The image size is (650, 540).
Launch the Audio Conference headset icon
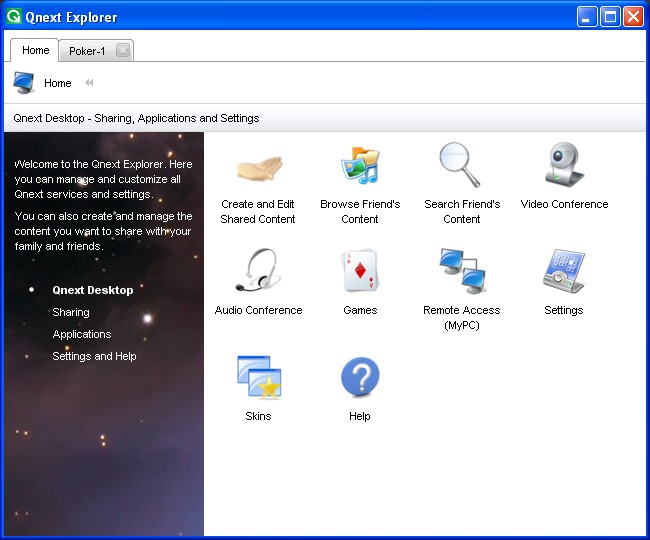pos(258,270)
